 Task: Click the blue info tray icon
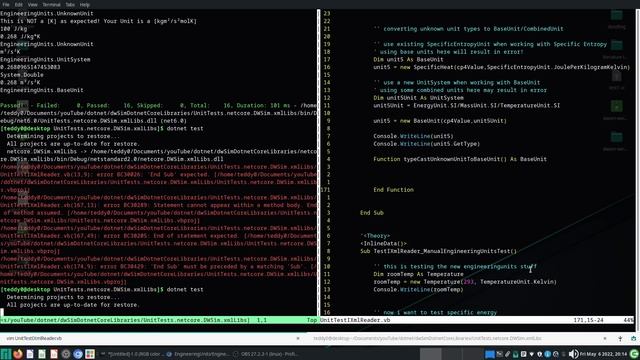(x=547, y=354)
